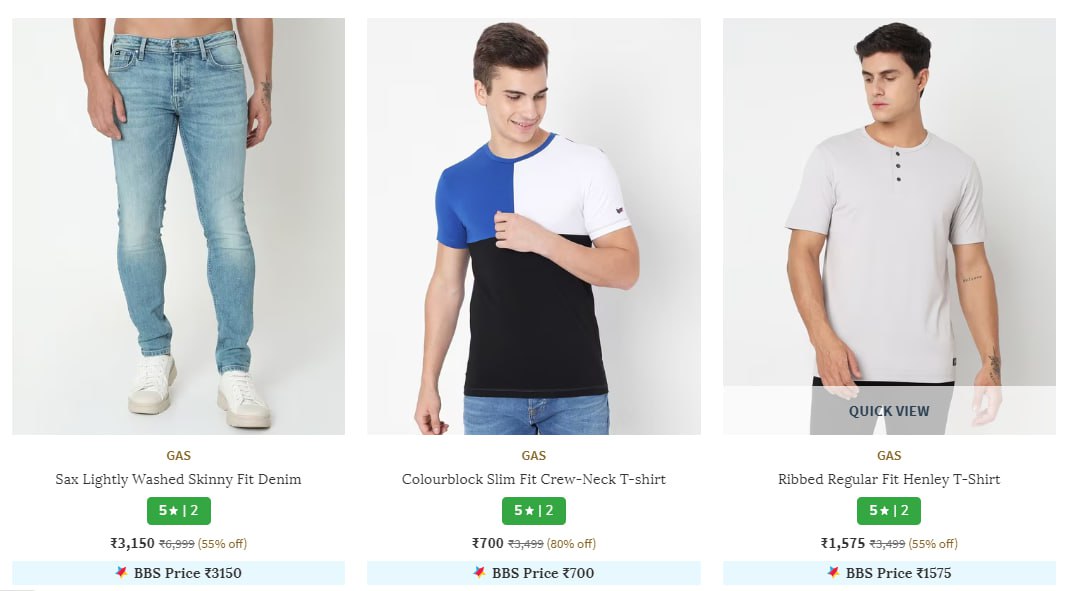
Task: Click the GAS brand above Henley T-Shirt
Action: coord(888,456)
